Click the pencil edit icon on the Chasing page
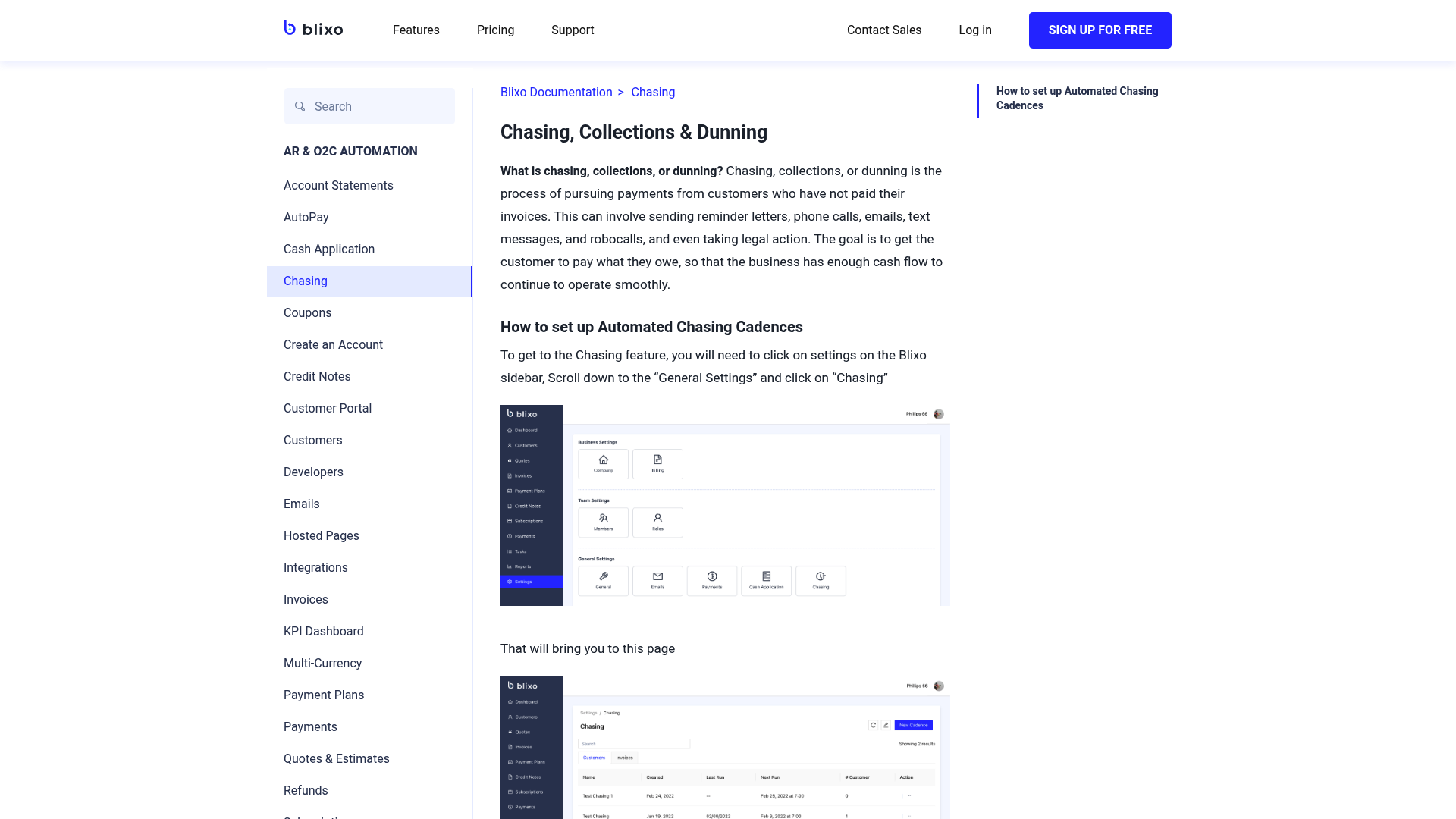 pos(886,724)
